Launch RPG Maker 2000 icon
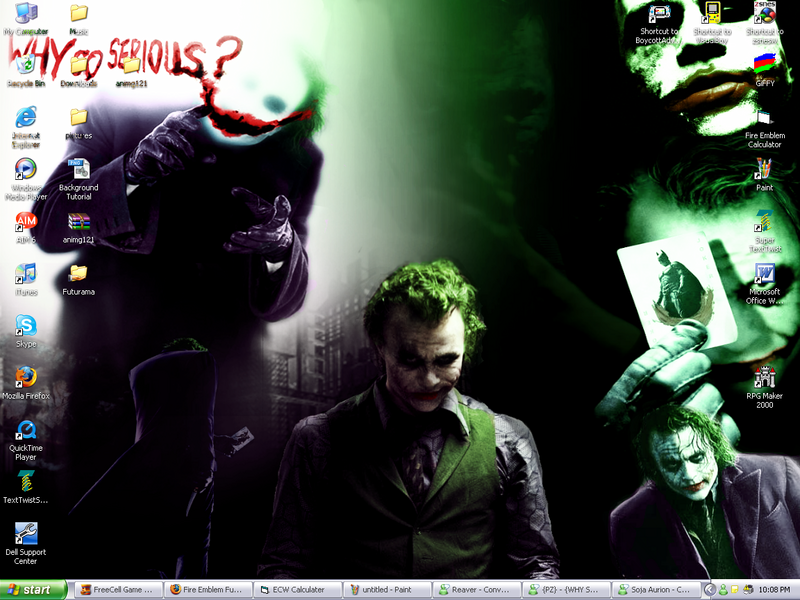This screenshot has width=800, height=600. point(764,378)
